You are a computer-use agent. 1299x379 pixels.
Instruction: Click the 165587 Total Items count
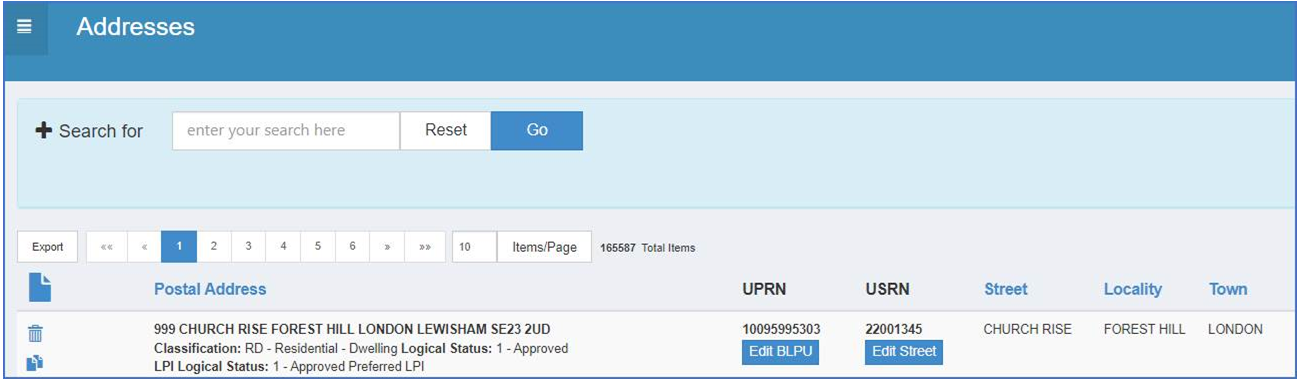pos(647,248)
